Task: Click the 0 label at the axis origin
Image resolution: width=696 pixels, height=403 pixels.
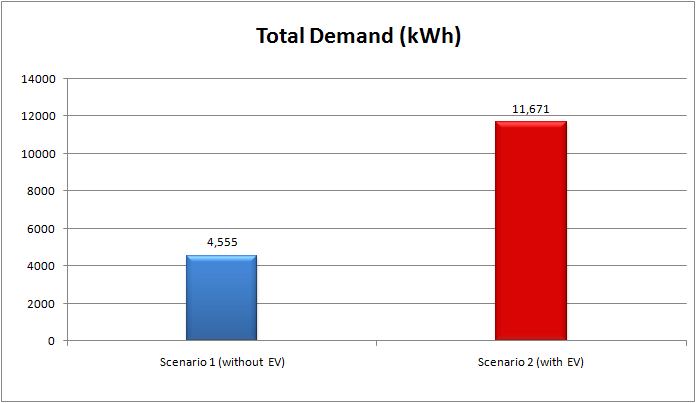Action: (52, 341)
